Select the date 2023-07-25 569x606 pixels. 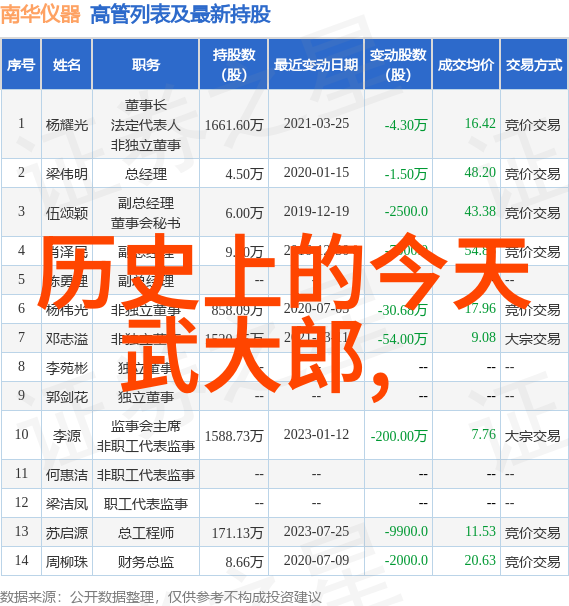(x=316, y=531)
